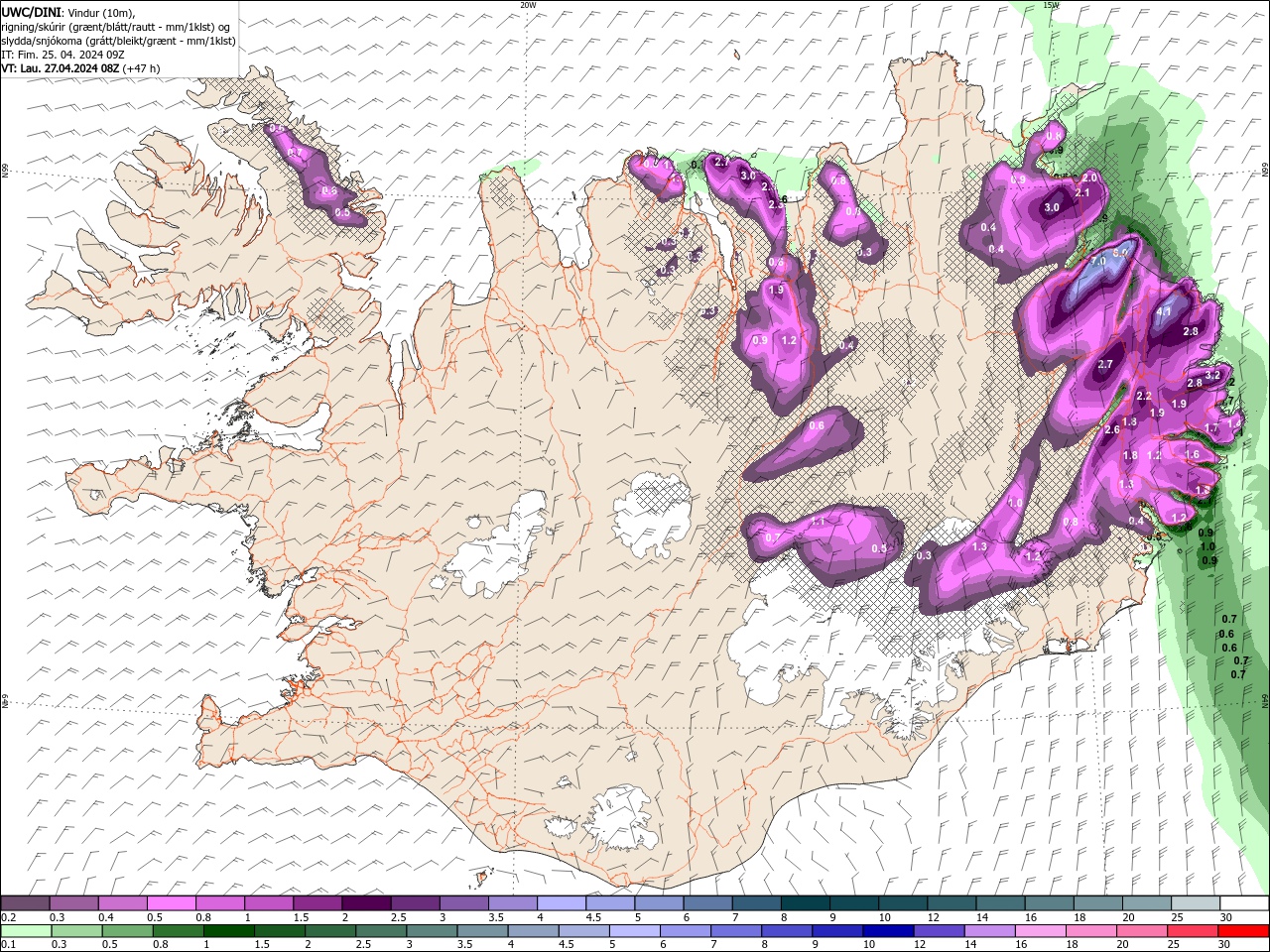The width and height of the screenshot is (1270, 952).
Task: Click the light pink legend swatch between 16 and 18
Action: click(x=1040, y=931)
